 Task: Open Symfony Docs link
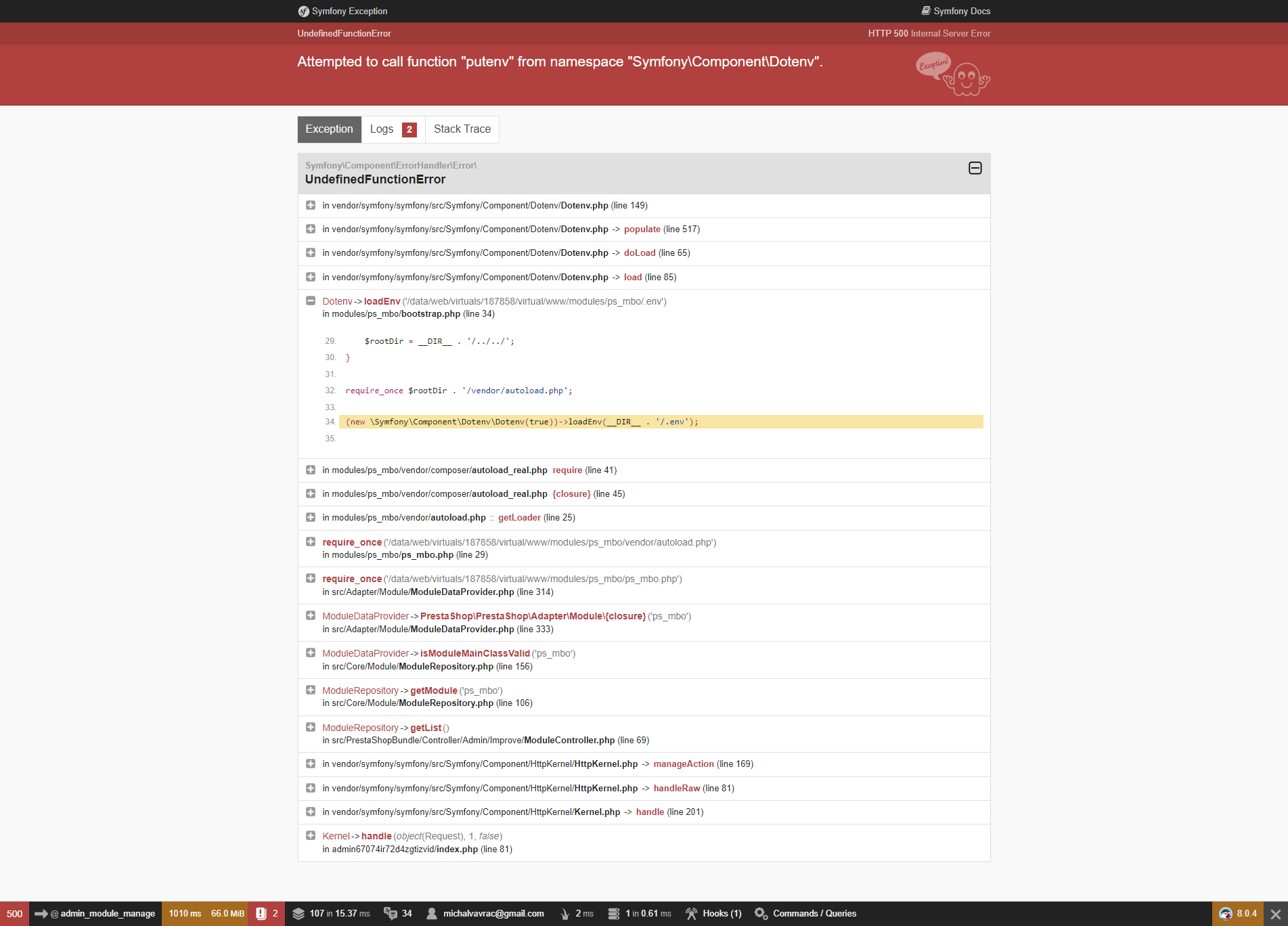click(955, 11)
